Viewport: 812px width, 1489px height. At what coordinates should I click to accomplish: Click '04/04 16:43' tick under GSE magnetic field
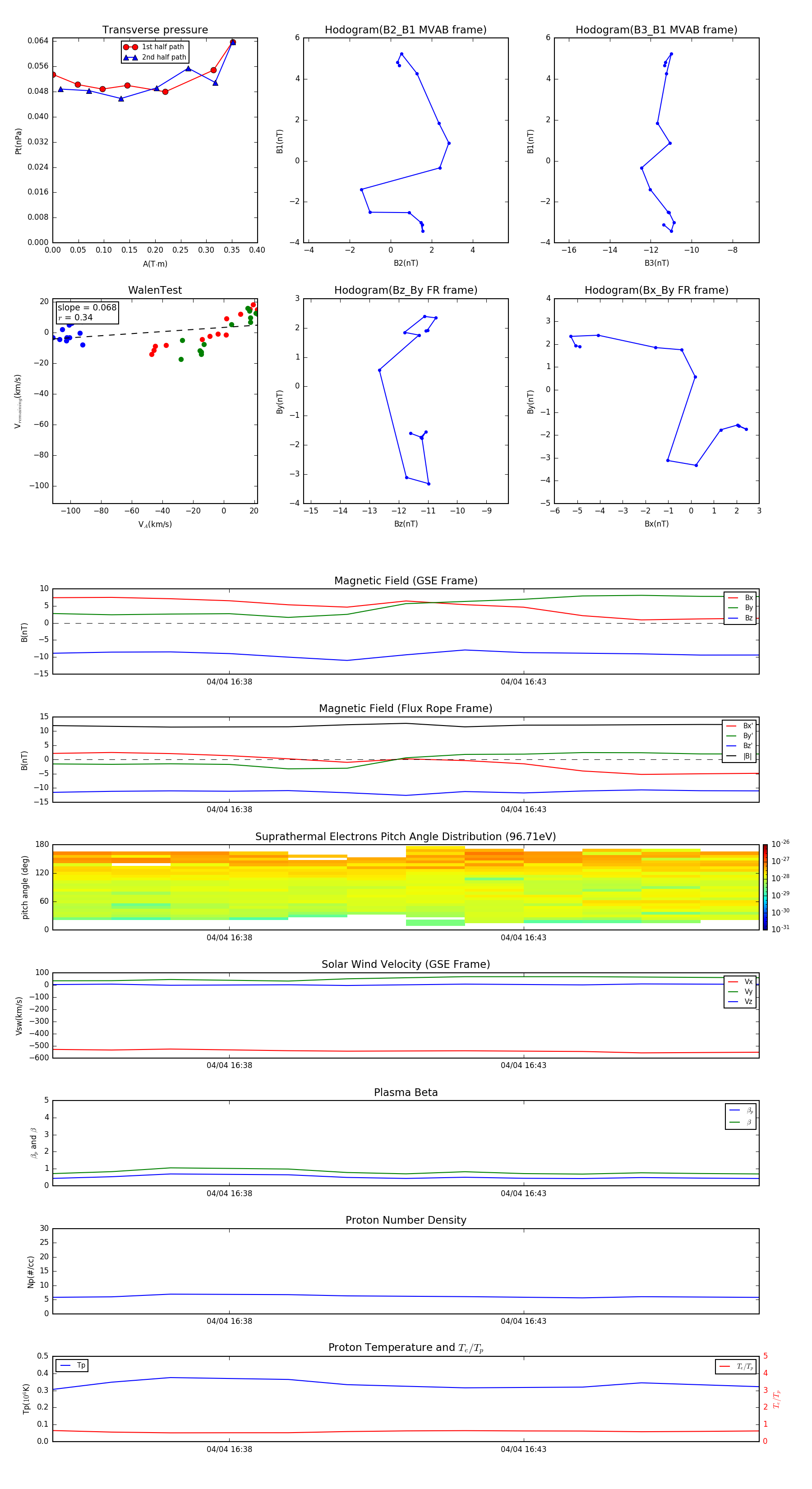(x=524, y=682)
